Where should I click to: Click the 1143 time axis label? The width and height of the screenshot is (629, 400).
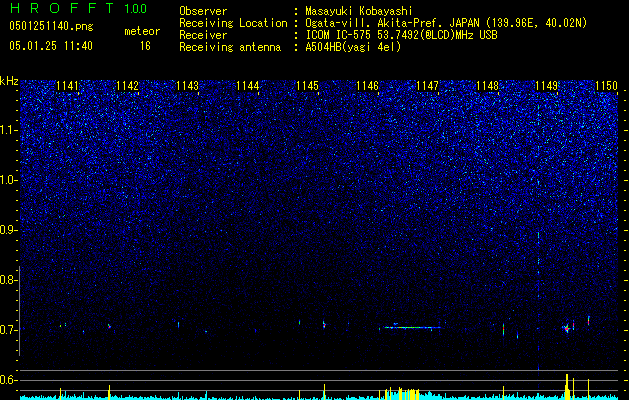pyautogui.click(x=187, y=86)
